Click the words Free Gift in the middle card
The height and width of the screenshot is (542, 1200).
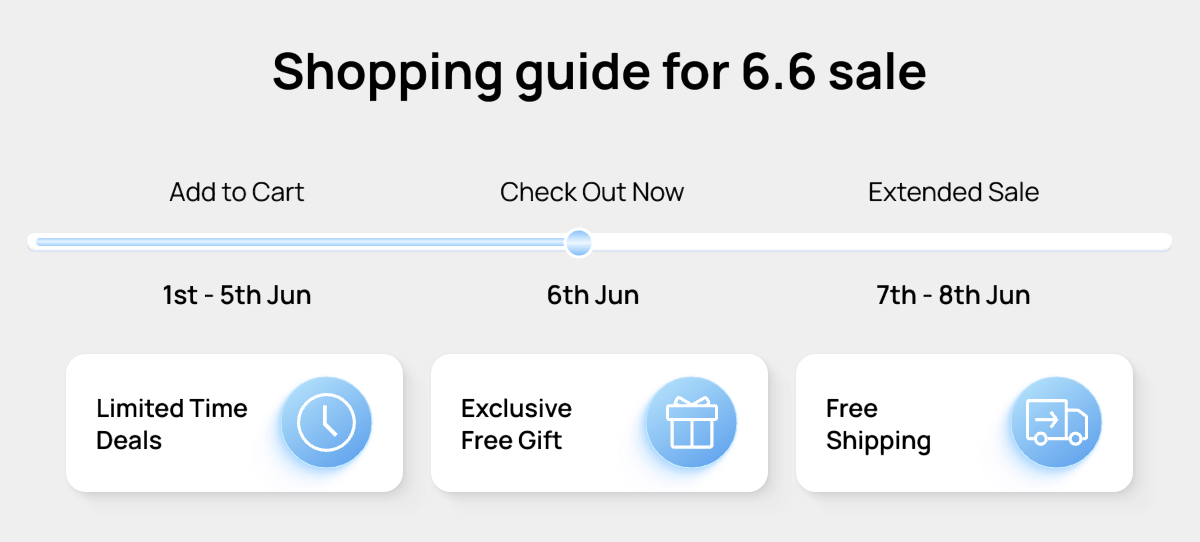pyautogui.click(x=511, y=440)
